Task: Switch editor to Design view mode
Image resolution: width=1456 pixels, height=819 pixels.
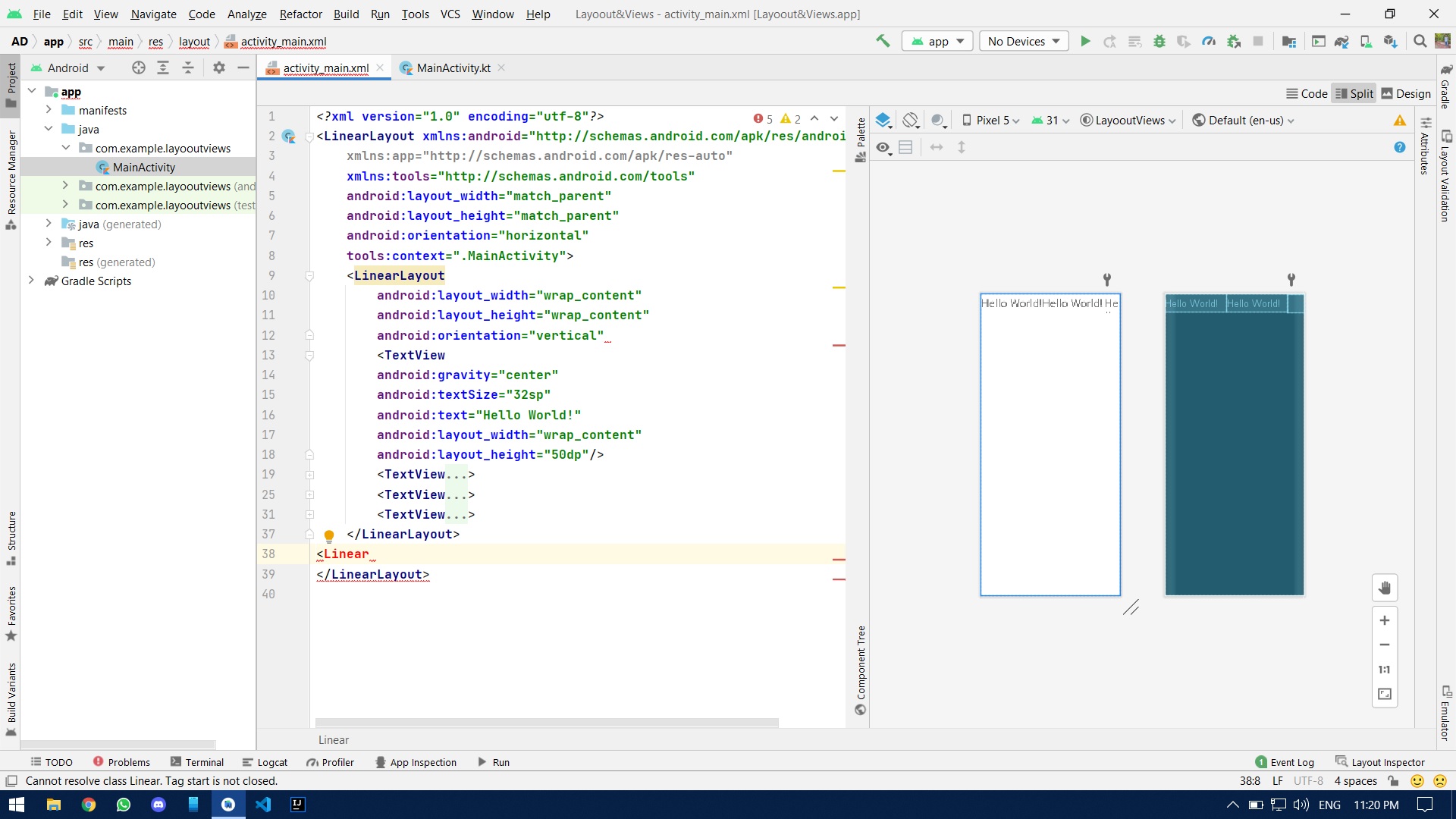Action: pos(1406,93)
